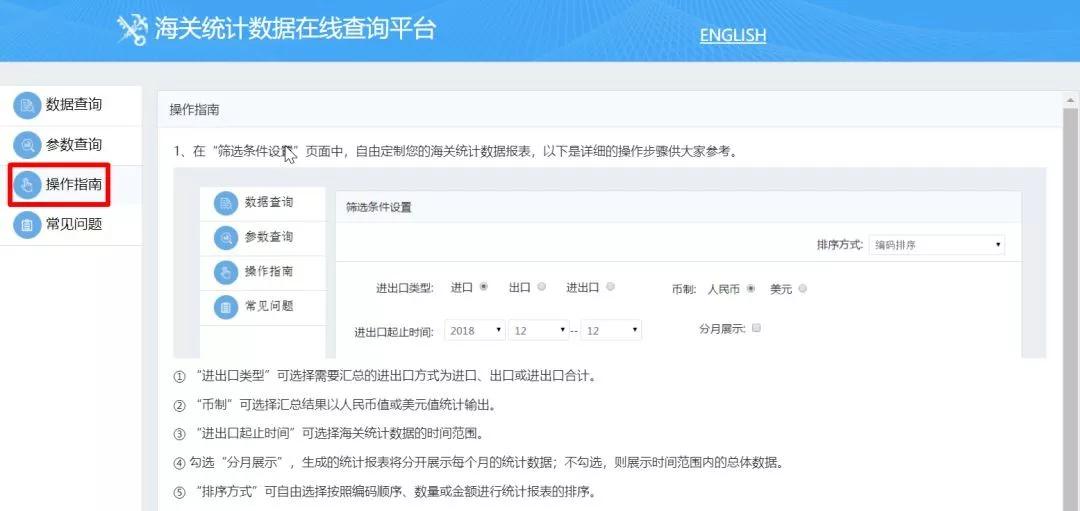Click the 进出口起止时间: label
Screen dimensions: 1080x511
[x=394, y=332]
